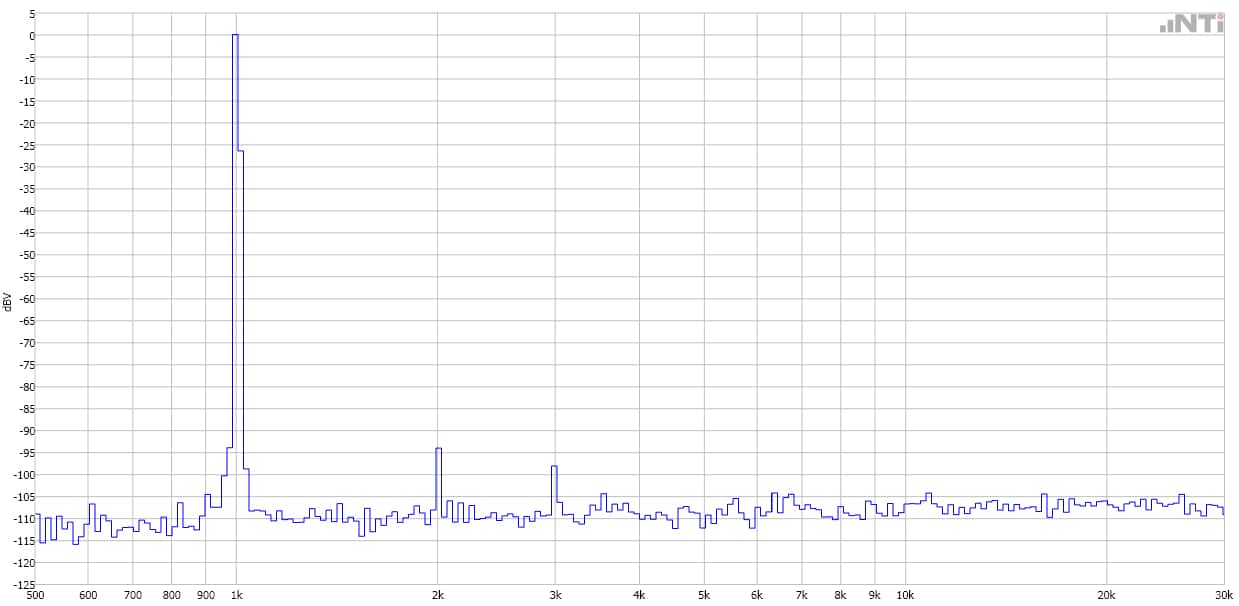Screen dimensions: 1239x606
Task: Click the "900" frequency axis label
Action: [206, 595]
